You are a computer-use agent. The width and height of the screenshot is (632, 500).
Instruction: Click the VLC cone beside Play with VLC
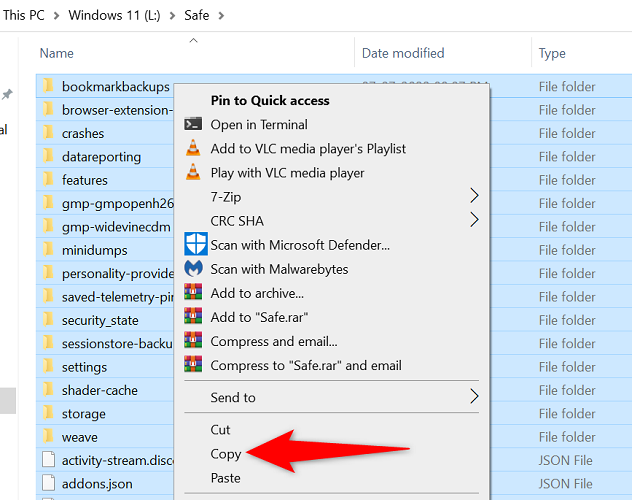pos(194,173)
